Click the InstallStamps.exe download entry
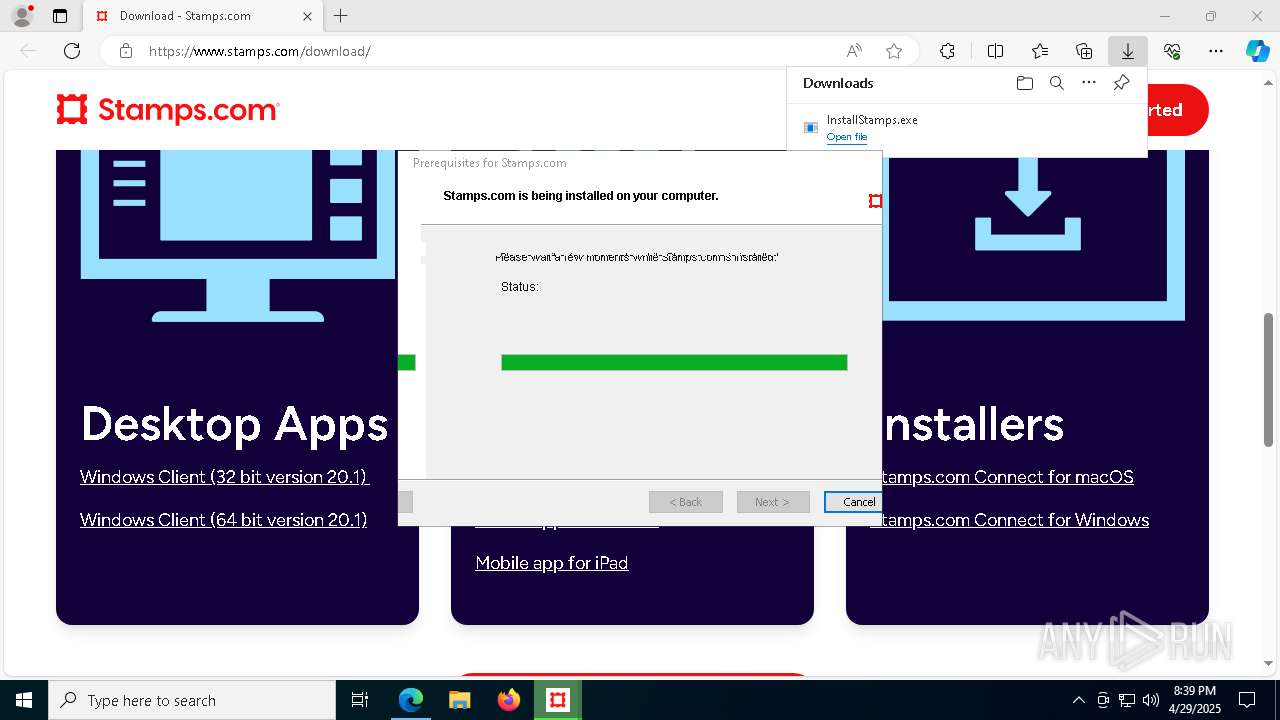The image size is (1280, 720). pos(966,127)
